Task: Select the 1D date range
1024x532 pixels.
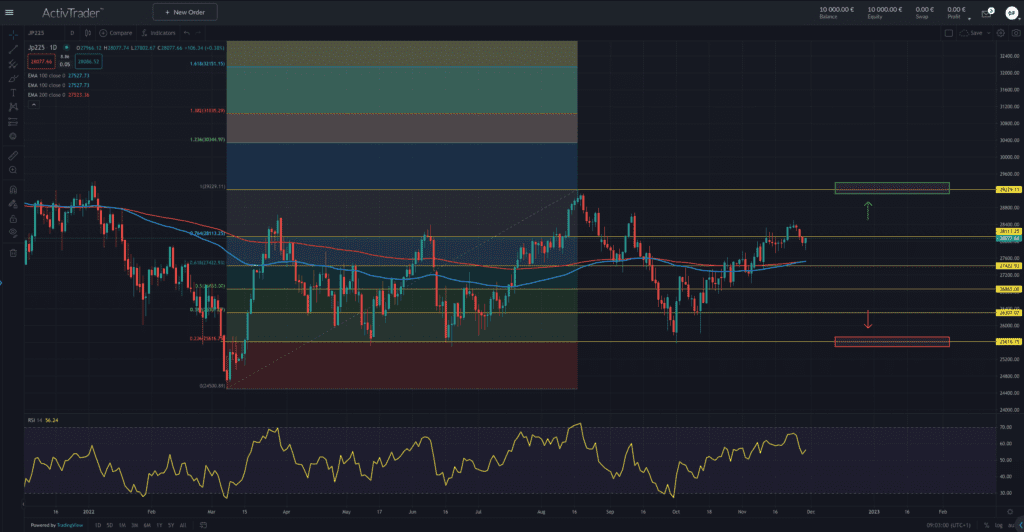Action: click(x=98, y=525)
